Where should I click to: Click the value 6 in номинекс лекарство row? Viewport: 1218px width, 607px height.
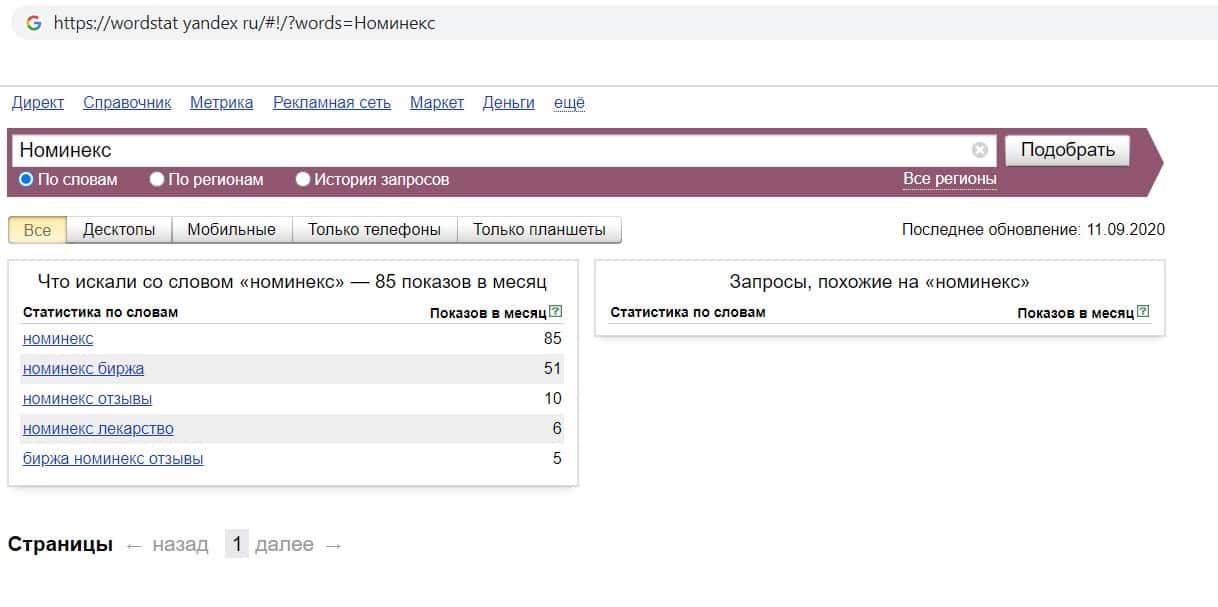click(557, 429)
